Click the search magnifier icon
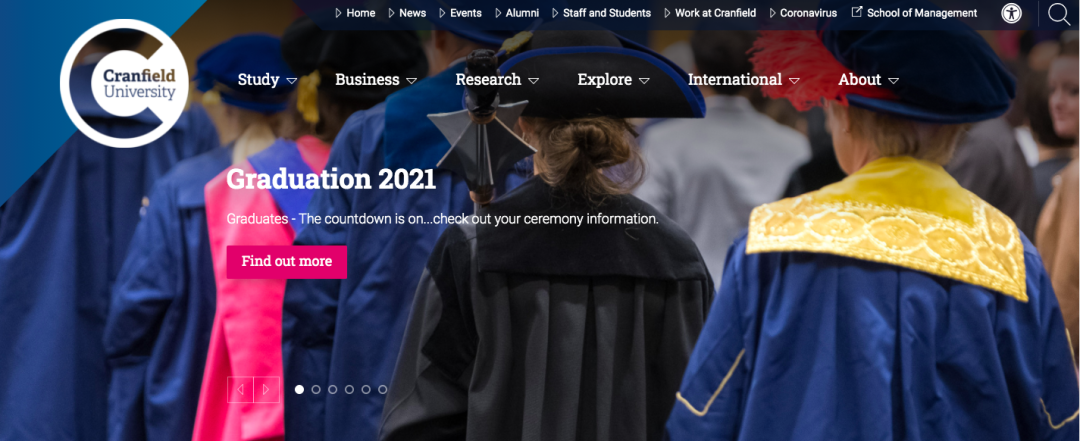The width and height of the screenshot is (1080, 441). (x=1059, y=14)
